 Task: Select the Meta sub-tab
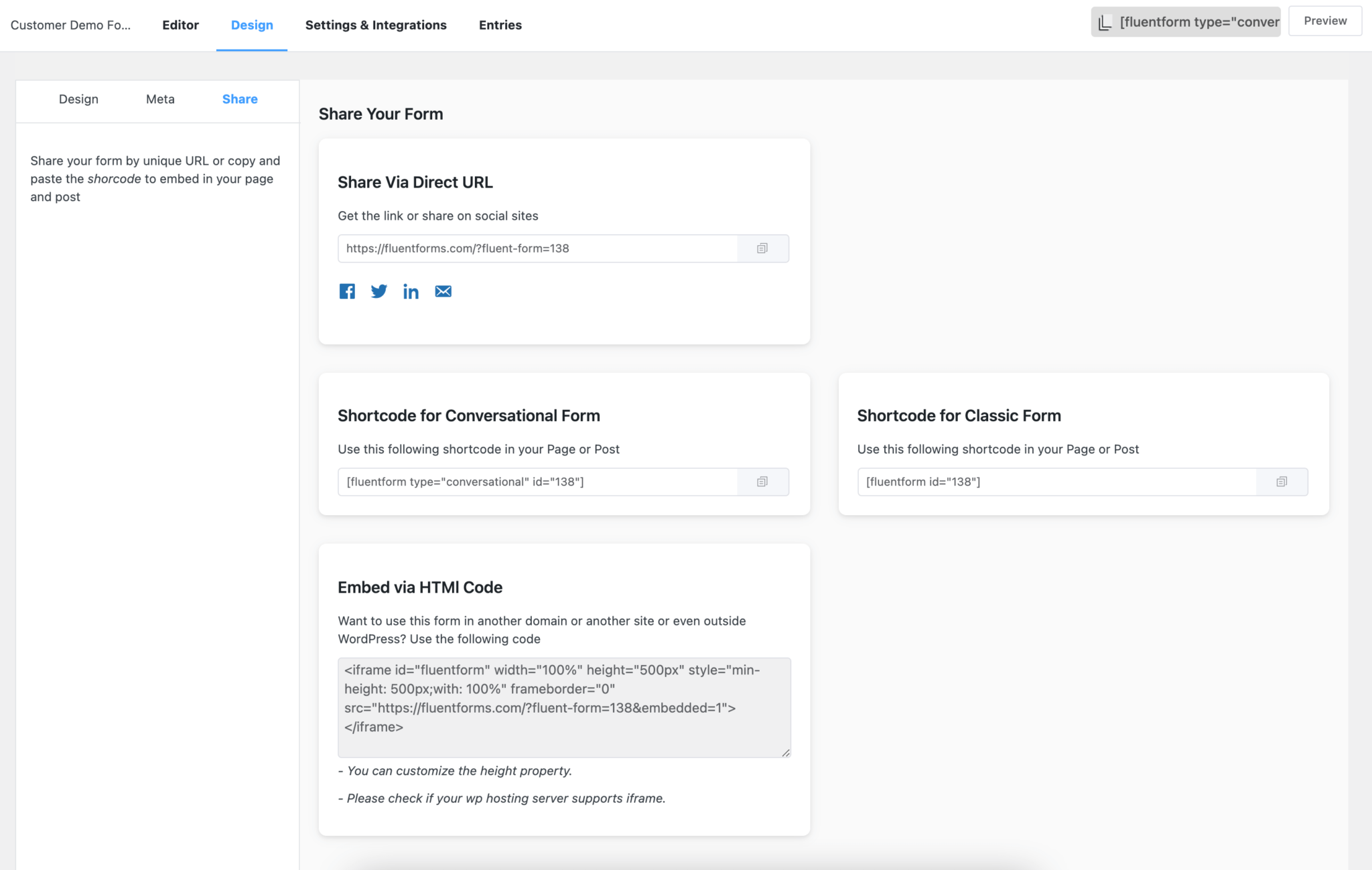159,98
